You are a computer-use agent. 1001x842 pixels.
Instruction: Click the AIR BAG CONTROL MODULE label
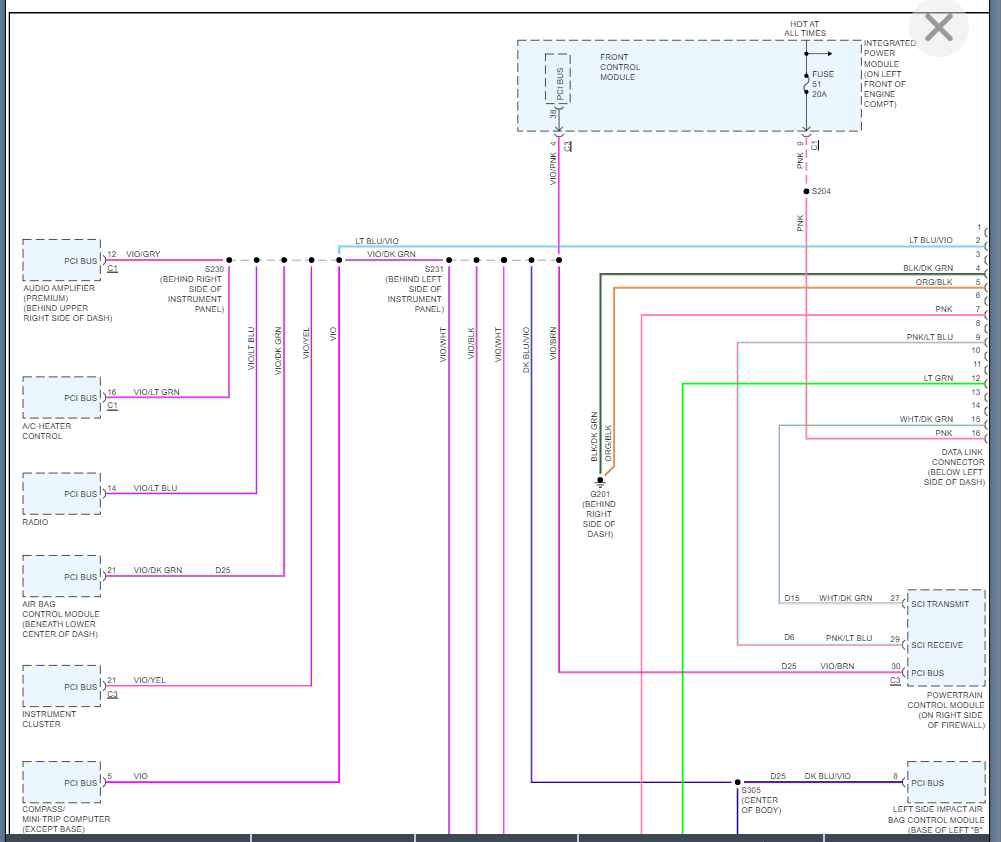tap(61, 619)
